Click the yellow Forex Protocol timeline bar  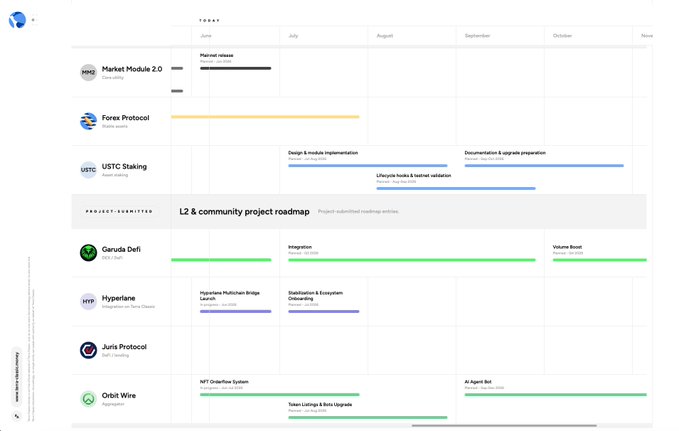265,117
